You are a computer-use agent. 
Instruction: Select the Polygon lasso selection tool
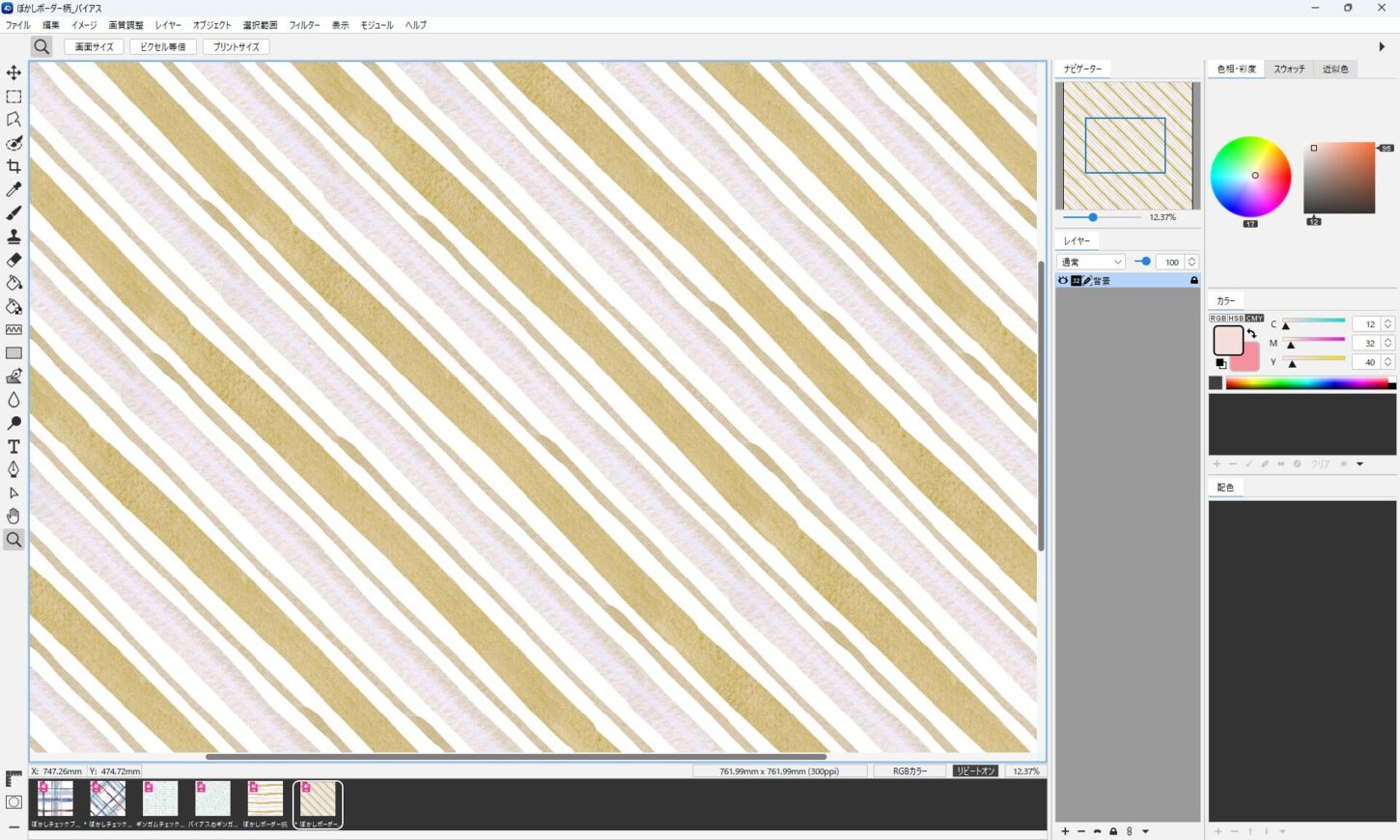pyautogui.click(x=14, y=120)
